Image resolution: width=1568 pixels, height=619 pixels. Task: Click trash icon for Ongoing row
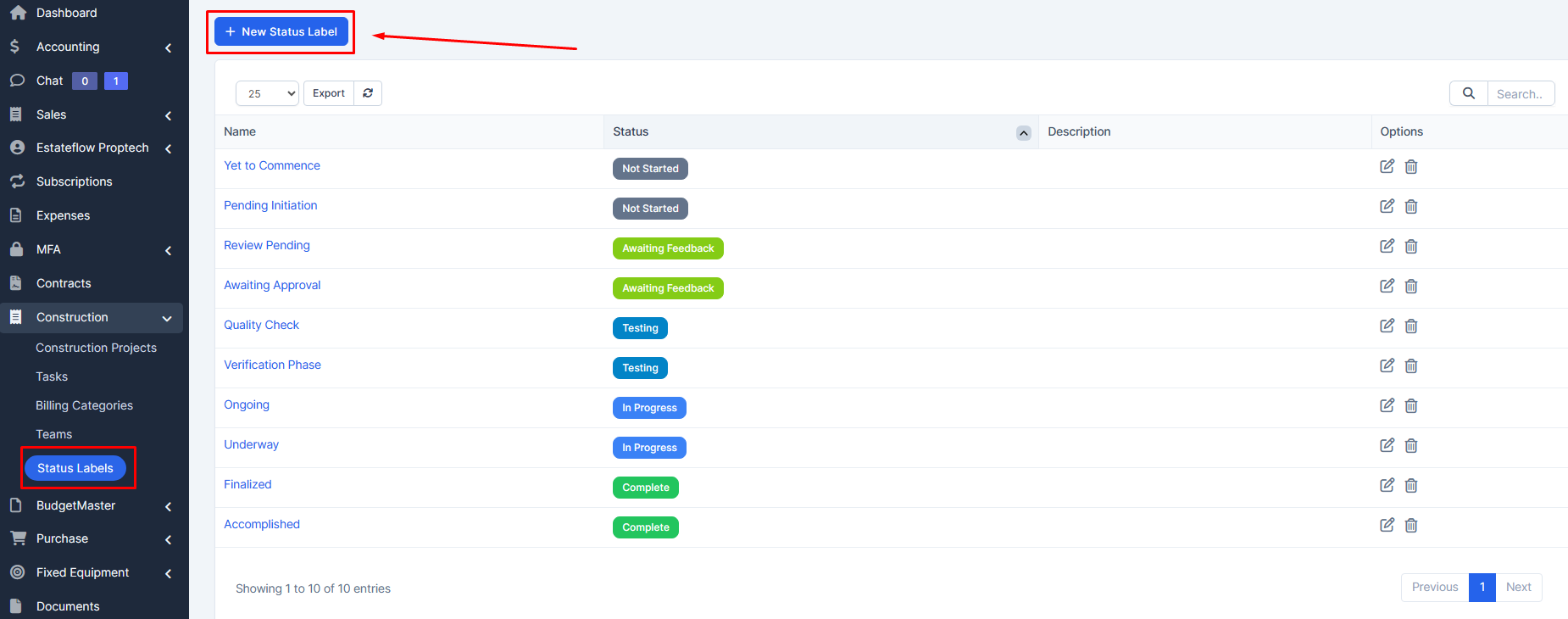point(1411,405)
